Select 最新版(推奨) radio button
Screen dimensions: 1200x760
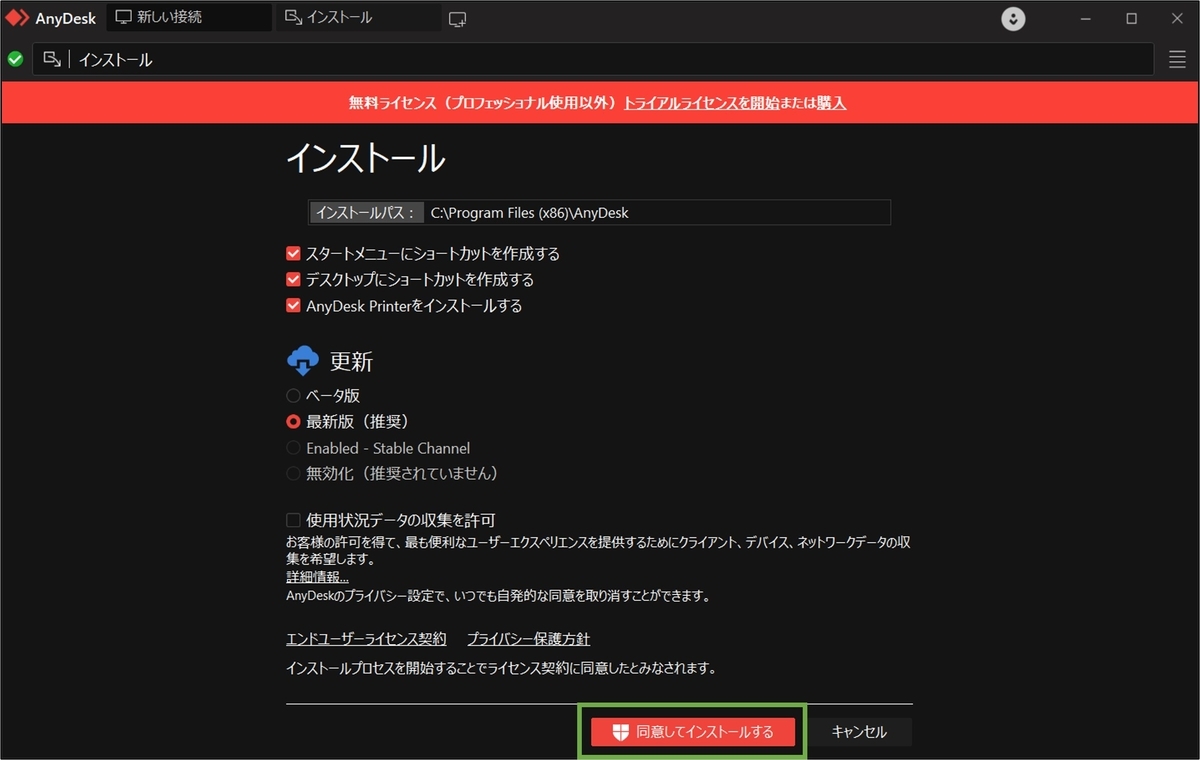tap(293, 422)
